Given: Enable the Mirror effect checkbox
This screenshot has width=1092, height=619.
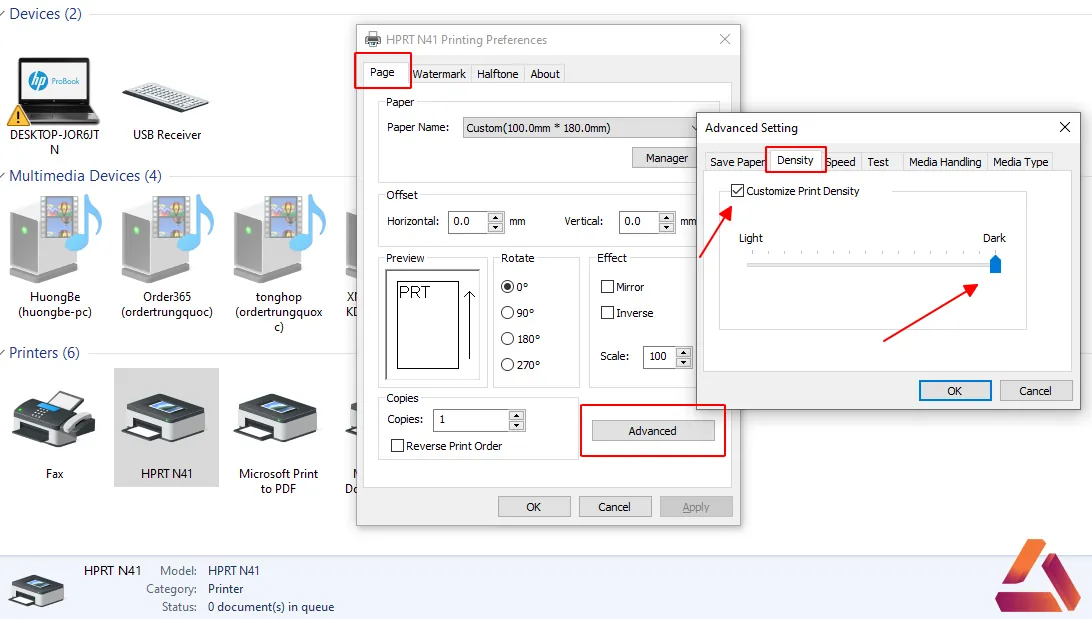Looking at the screenshot, I should [607, 287].
